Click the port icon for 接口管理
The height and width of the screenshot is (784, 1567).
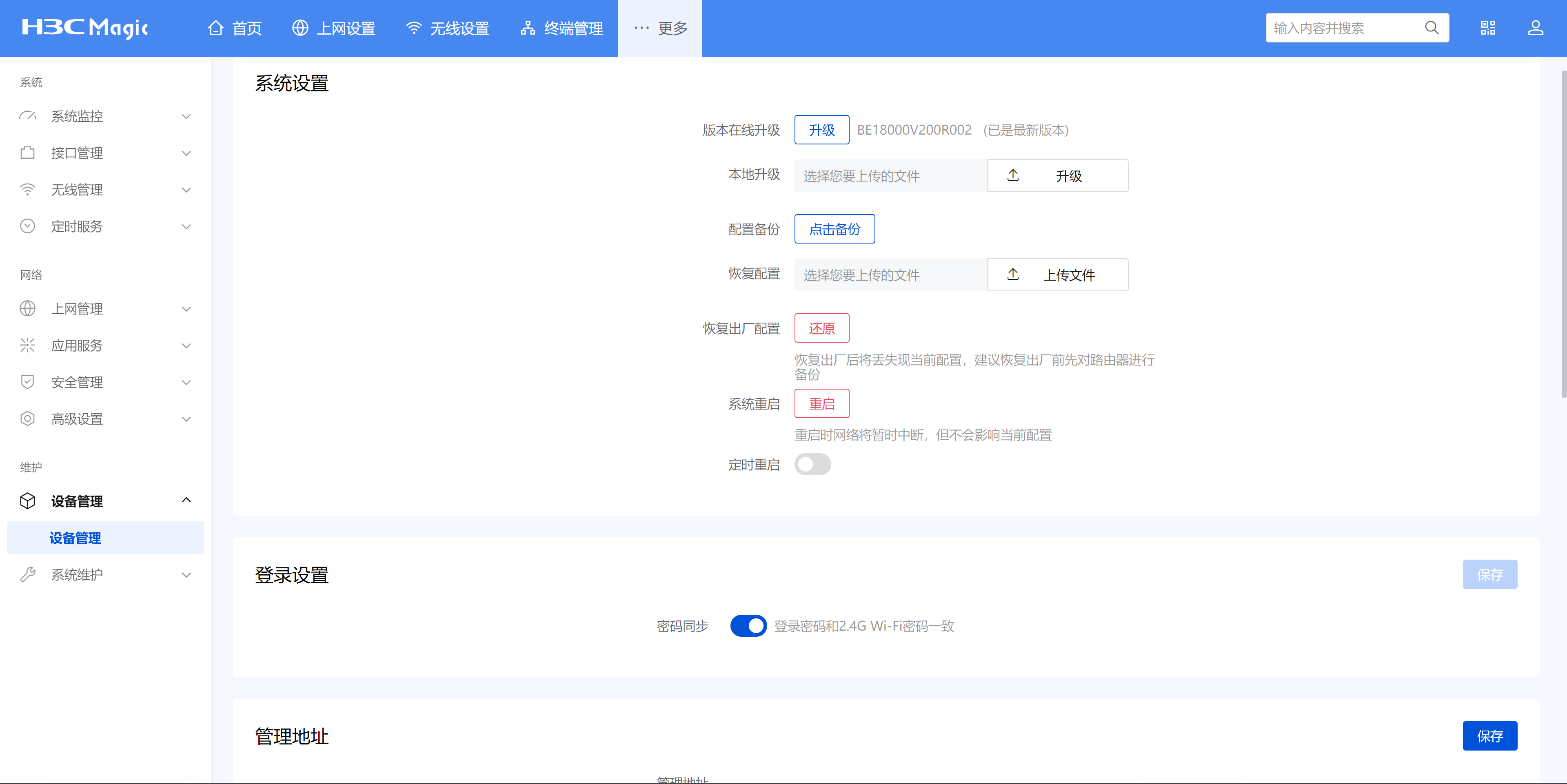point(27,153)
